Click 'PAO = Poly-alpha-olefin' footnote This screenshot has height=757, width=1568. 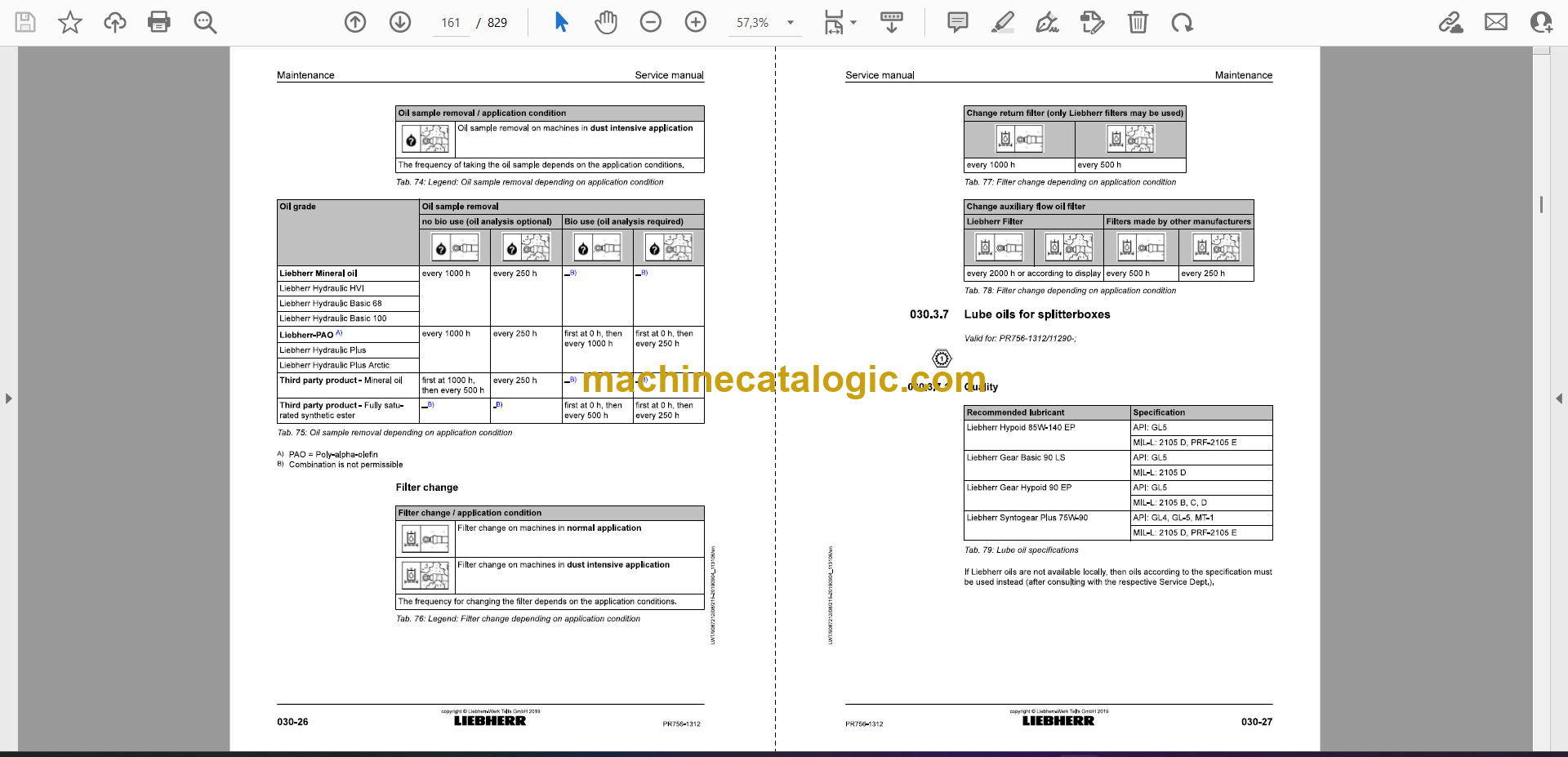[x=333, y=455]
